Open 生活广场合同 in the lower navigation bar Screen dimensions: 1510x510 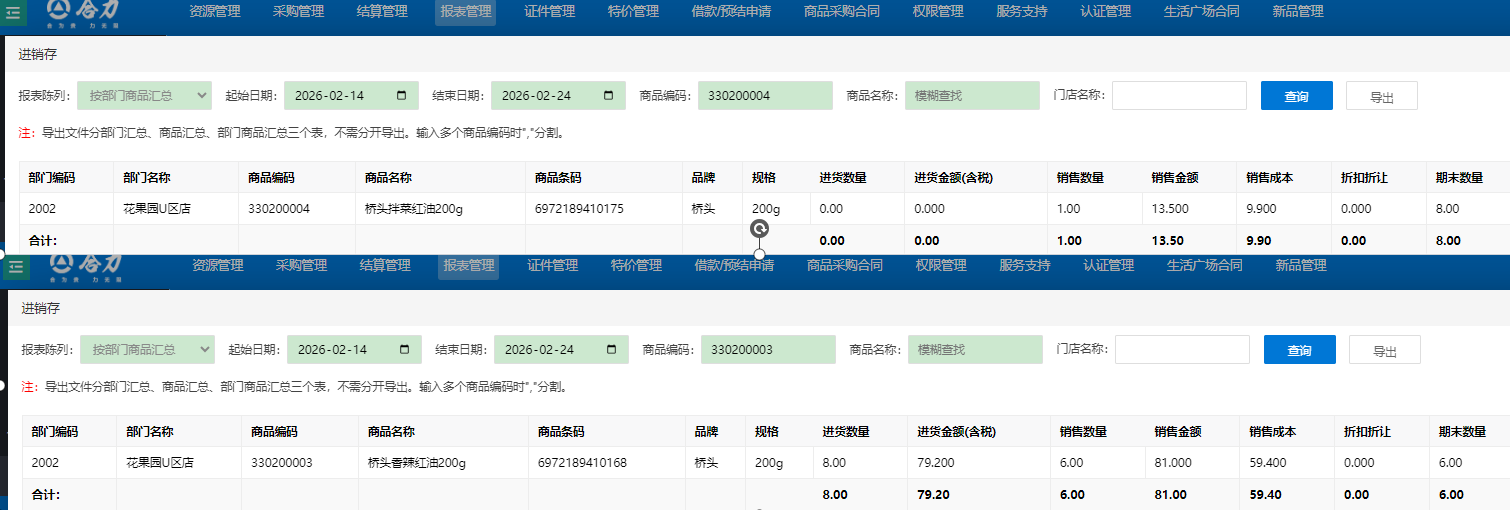(1204, 266)
